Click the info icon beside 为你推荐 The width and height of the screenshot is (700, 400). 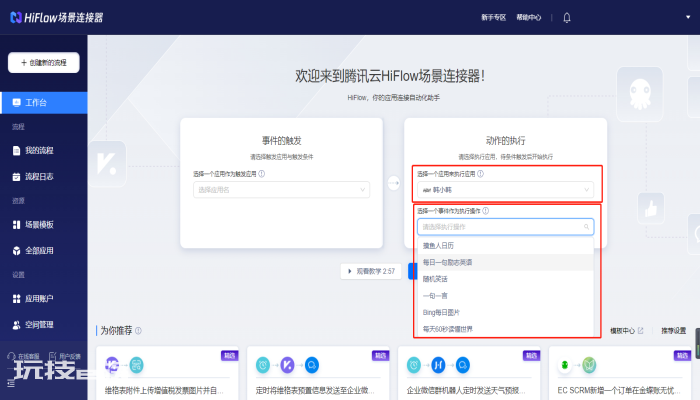pyautogui.click(x=138, y=331)
